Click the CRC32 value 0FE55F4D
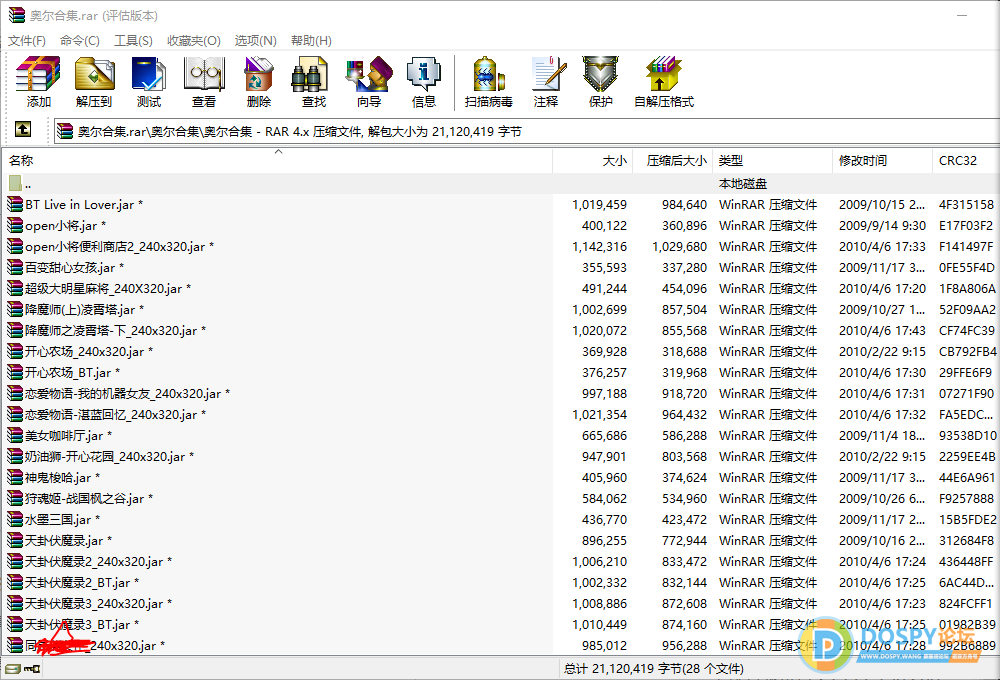Viewport: 1000px width, 680px height. pos(967,268)
